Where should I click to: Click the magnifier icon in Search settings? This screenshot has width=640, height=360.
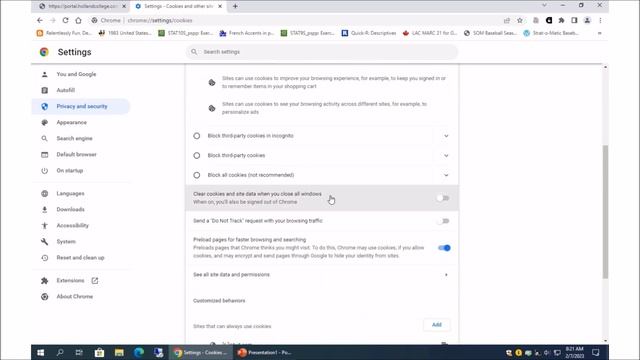click(194, 52)
